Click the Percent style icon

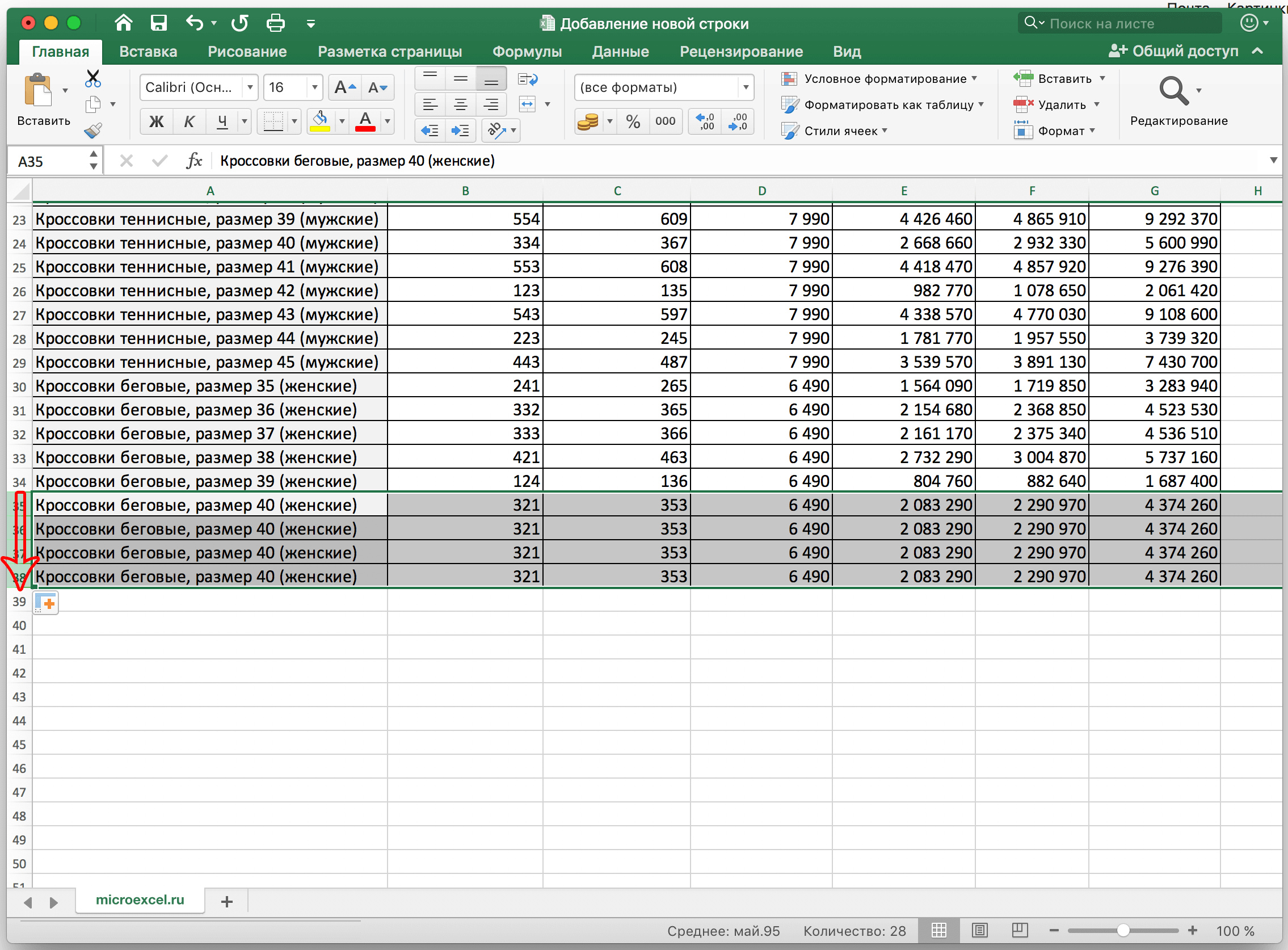click(x=633, y=121)
